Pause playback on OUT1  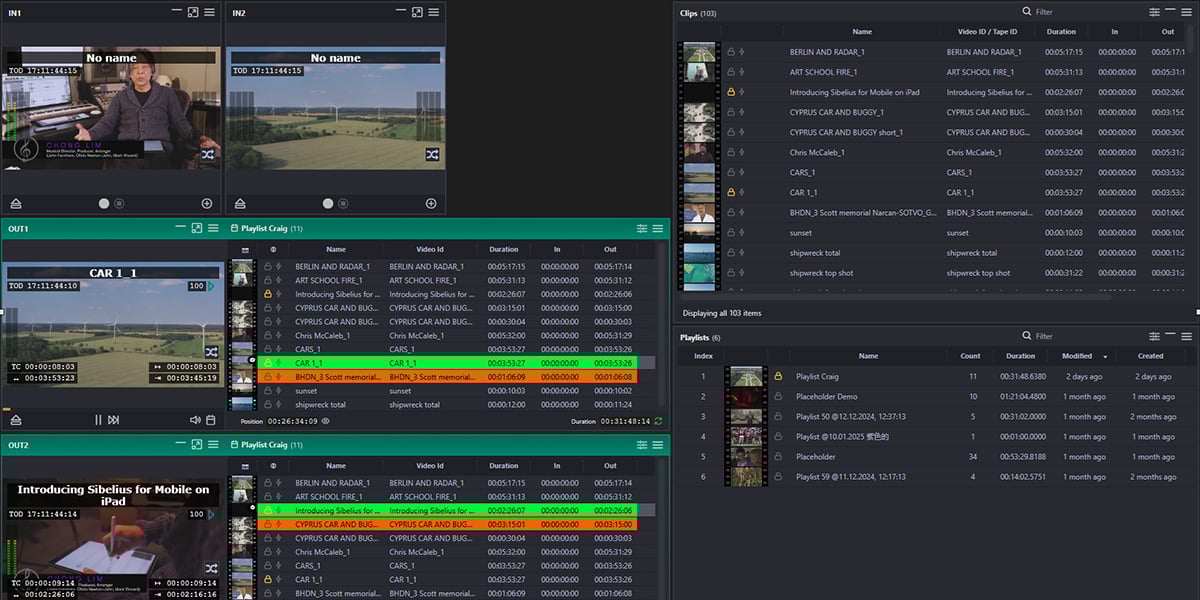(98, 420)
